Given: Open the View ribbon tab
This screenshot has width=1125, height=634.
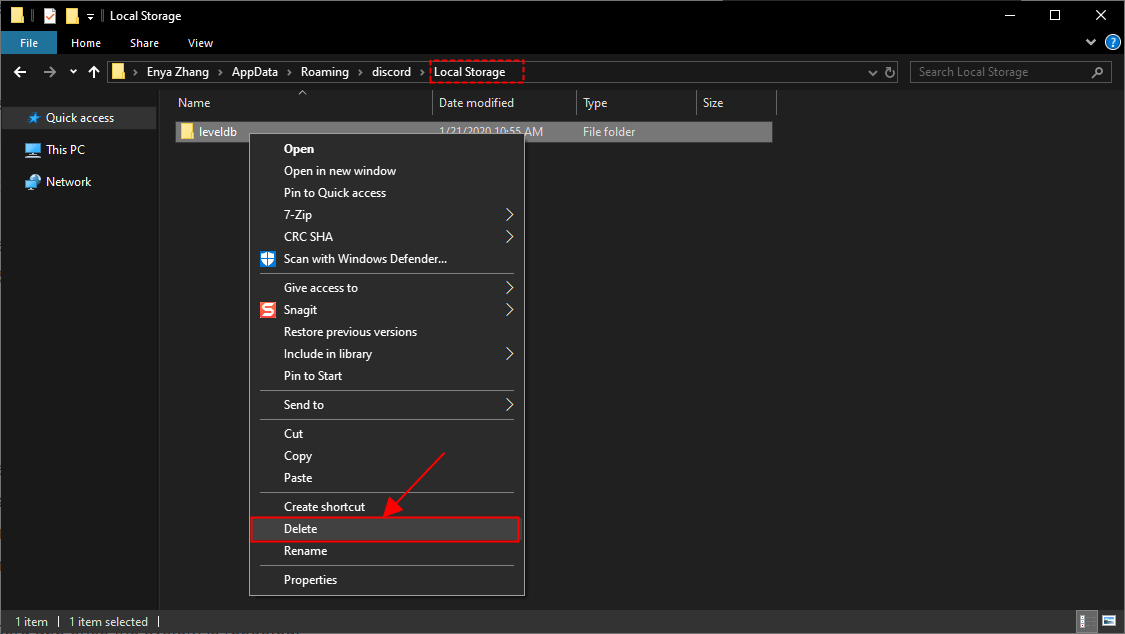Looking at the screenshot, I should pyautogui.click(x=200, y=43).
